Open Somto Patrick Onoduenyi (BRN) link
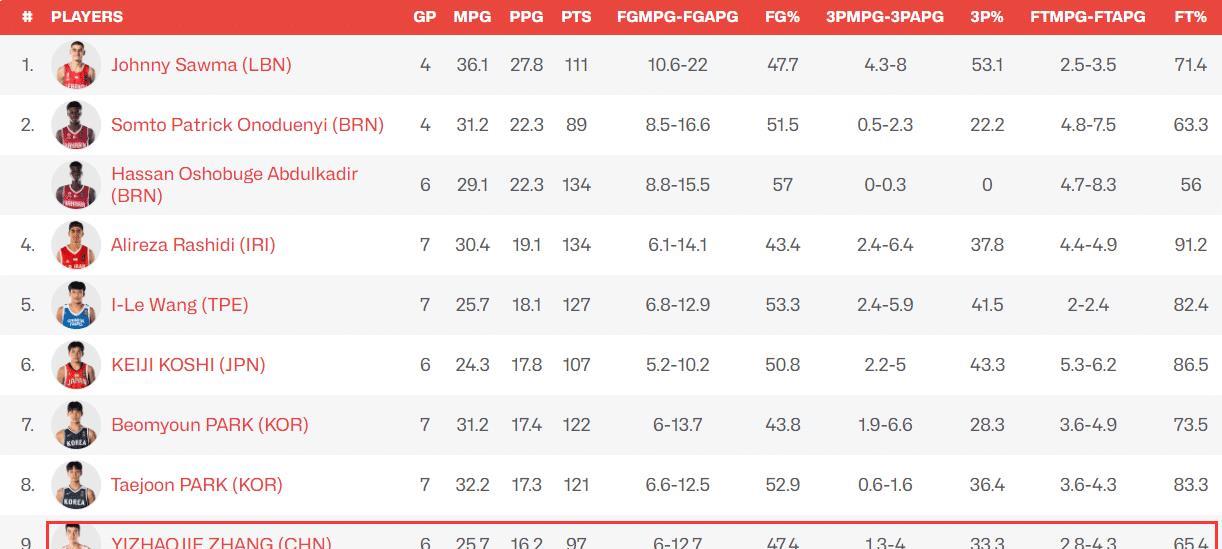The image size is (1222, 549). click(247, 125)
